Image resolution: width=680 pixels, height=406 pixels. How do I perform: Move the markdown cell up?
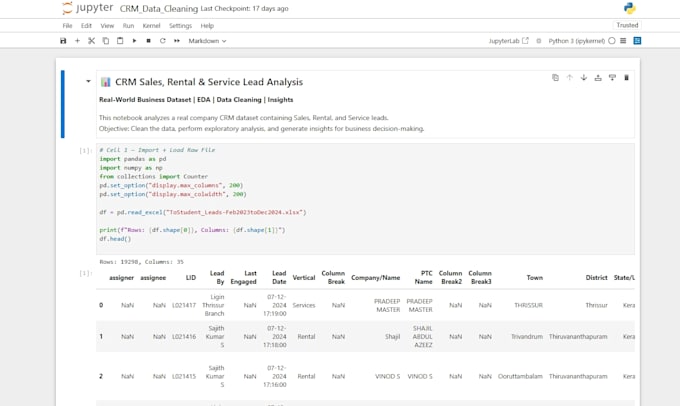[569, 78]
